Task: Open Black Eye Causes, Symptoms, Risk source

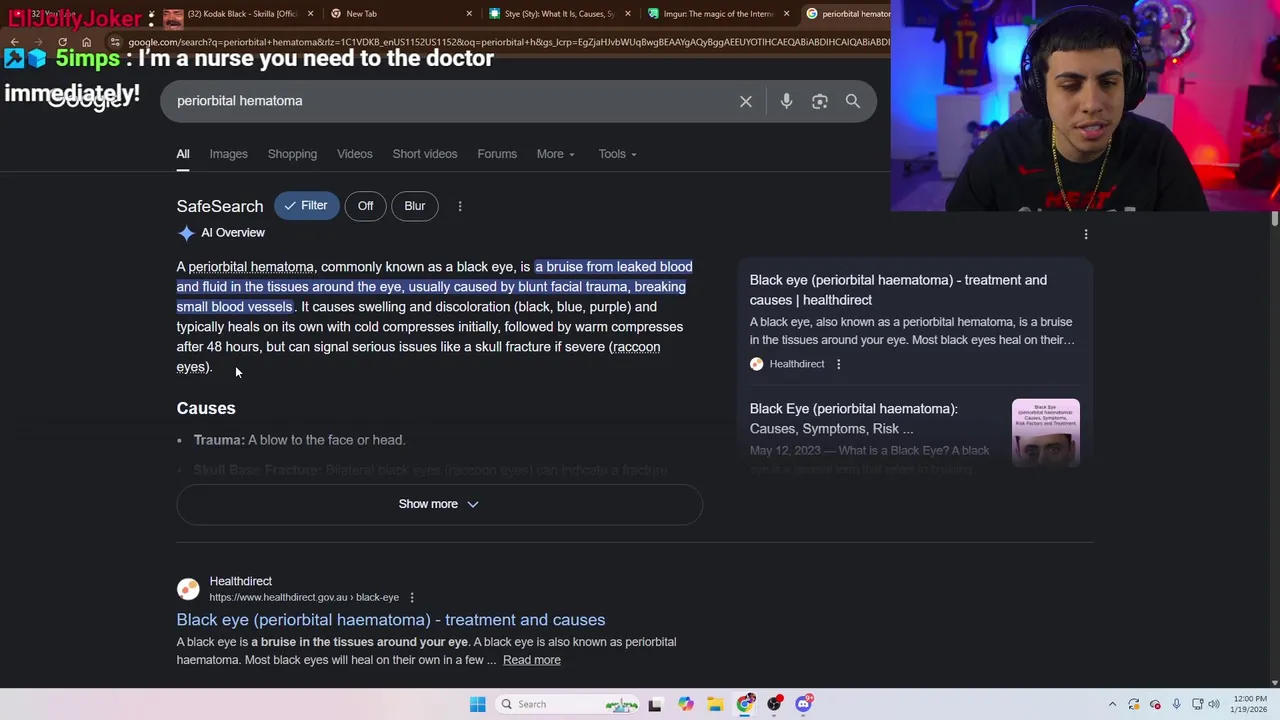Action: click(x=854, y=419)
